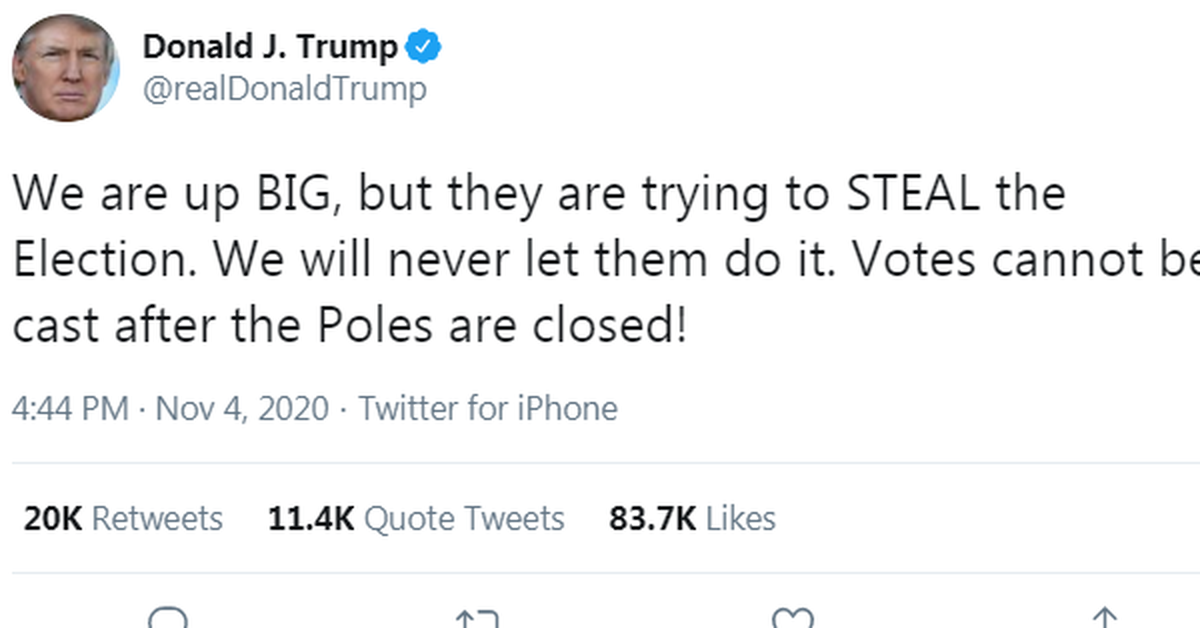Like the tweet with the heart icon
Image resolution: width=1200 pixels, height=628 pixels.
794,618
